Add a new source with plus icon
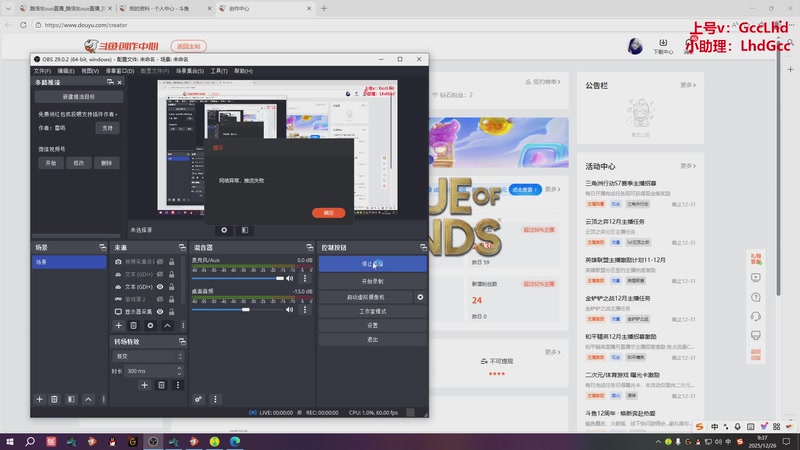The image size is (800, 450). tap(118, 326)
